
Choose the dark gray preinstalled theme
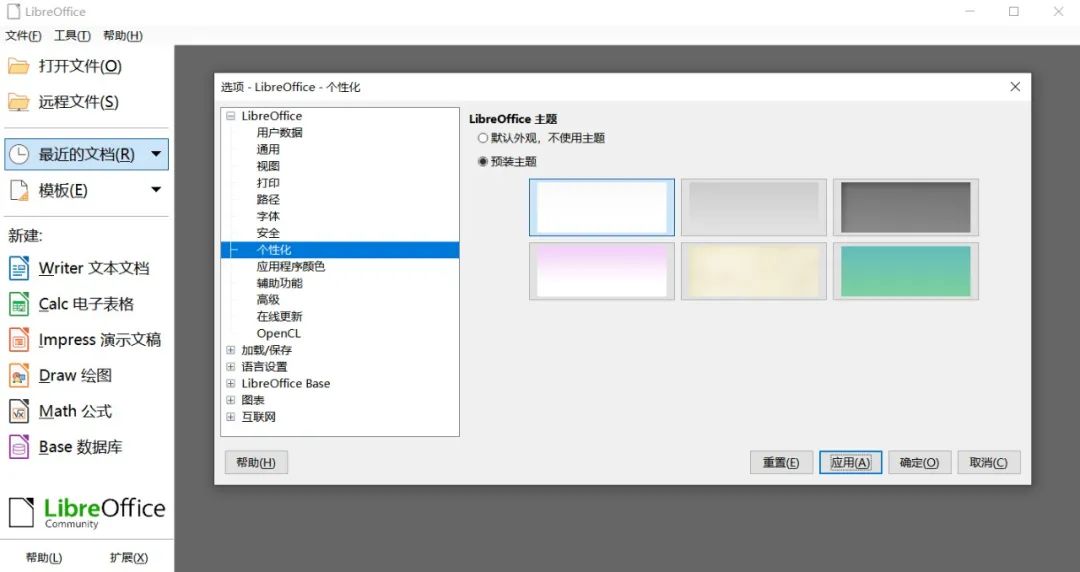[906, 207]
